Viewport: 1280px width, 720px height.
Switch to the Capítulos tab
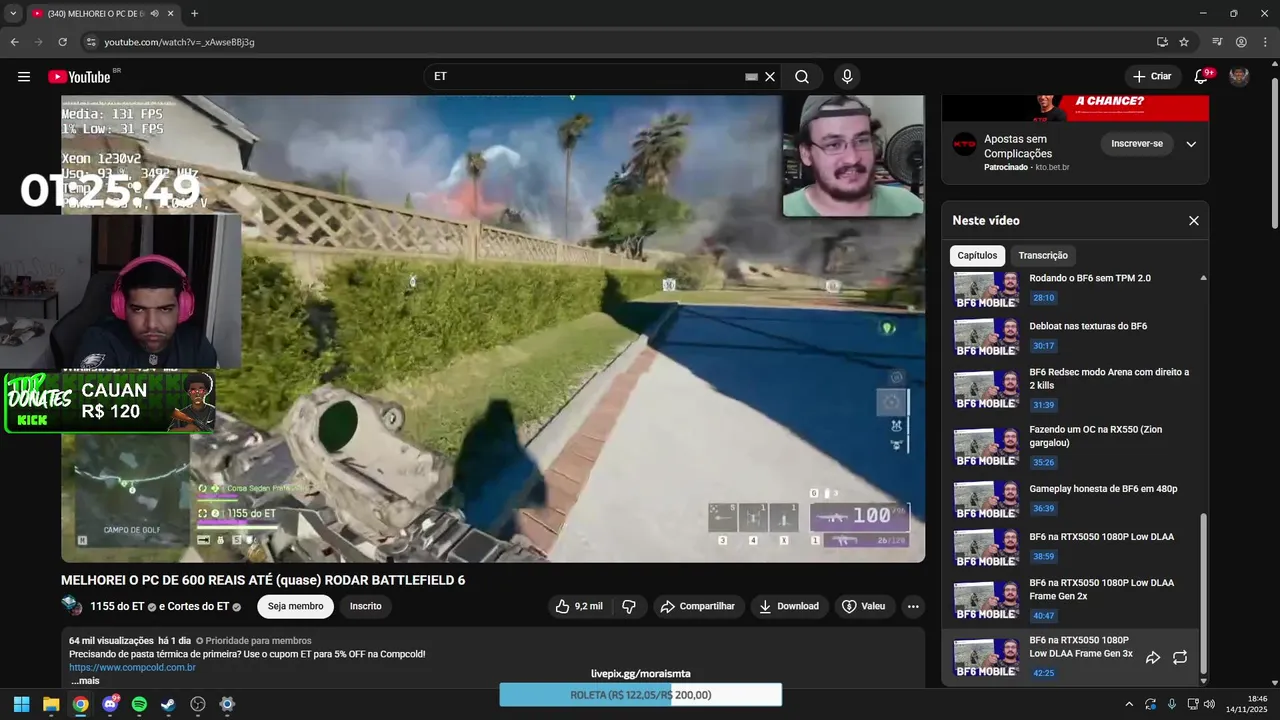pyautogui.click(x=977, y=255)
